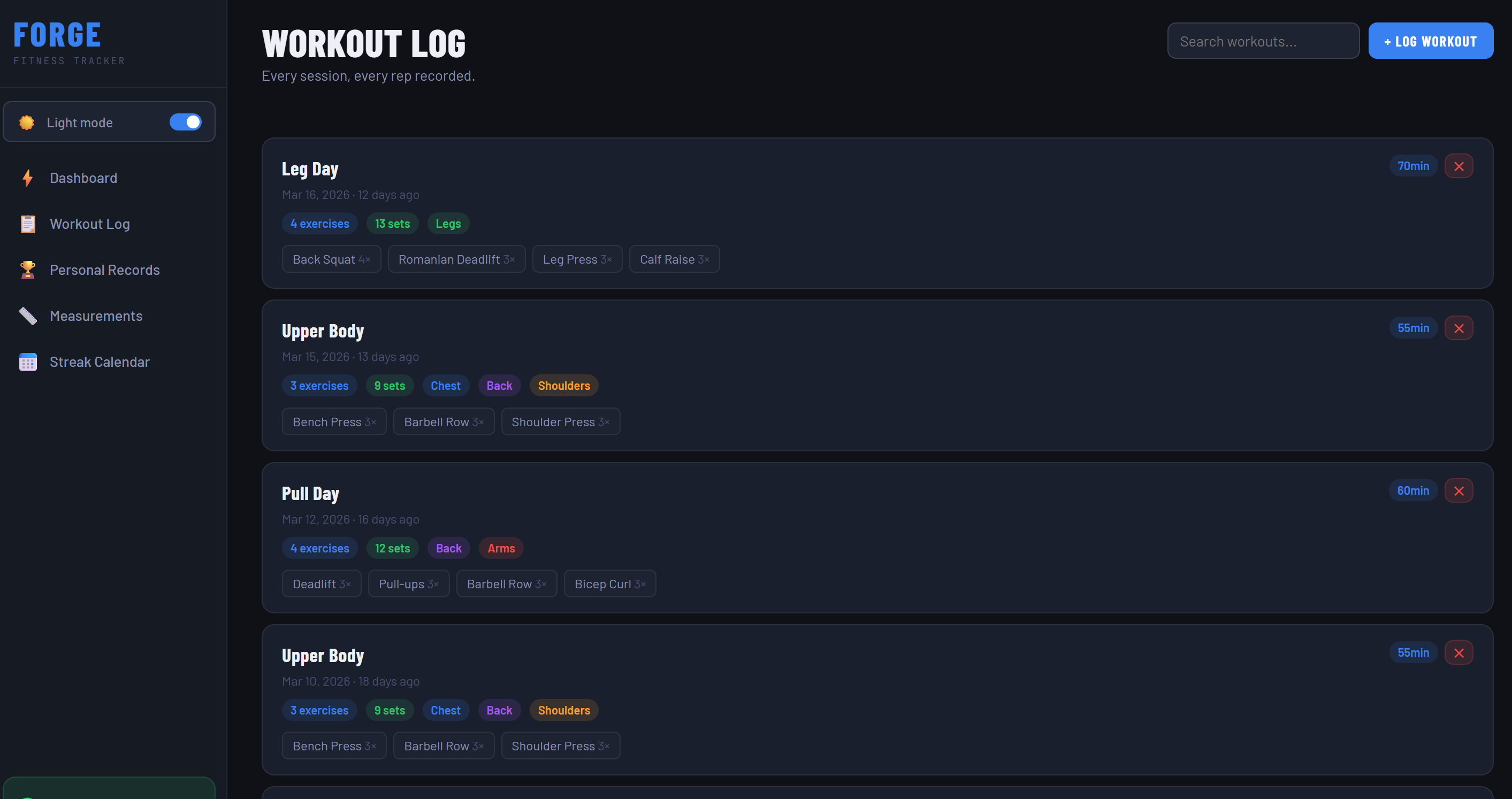
Task: Delete the Leg Day workout entry
Action: coord(1459,165)
